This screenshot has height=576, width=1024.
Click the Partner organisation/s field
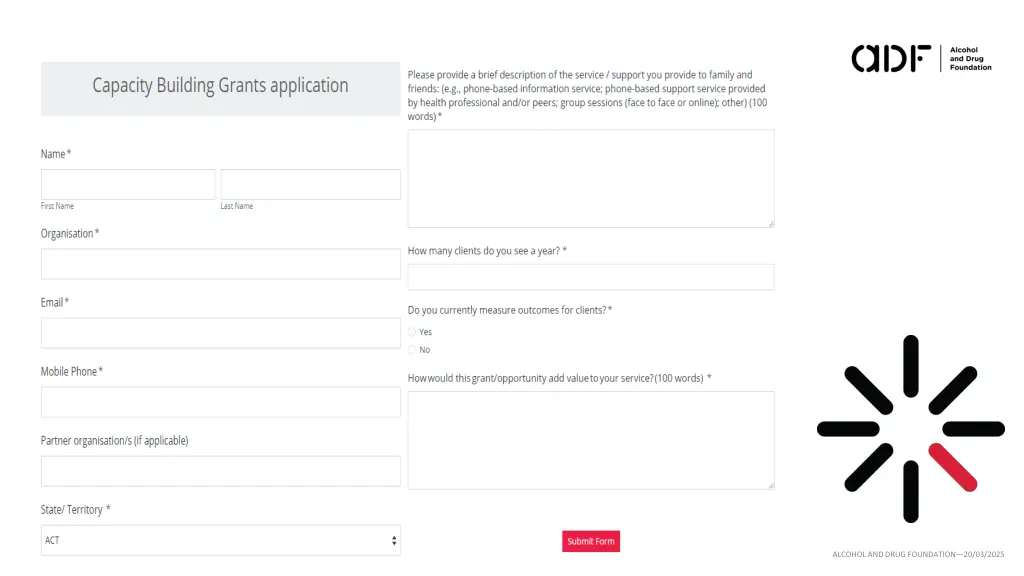(220, 471)
